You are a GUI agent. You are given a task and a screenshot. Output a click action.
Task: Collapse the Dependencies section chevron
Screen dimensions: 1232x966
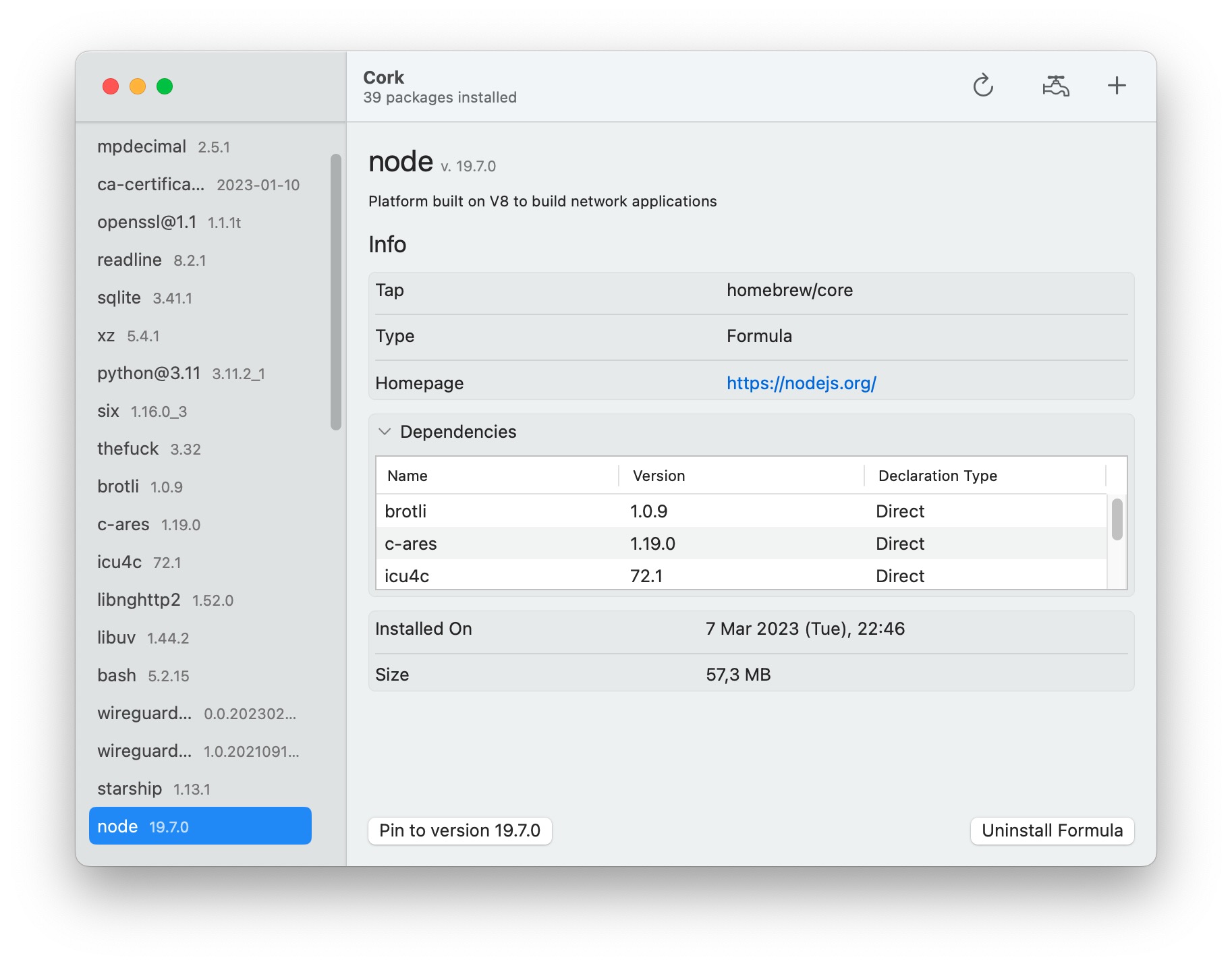[385, 432]
